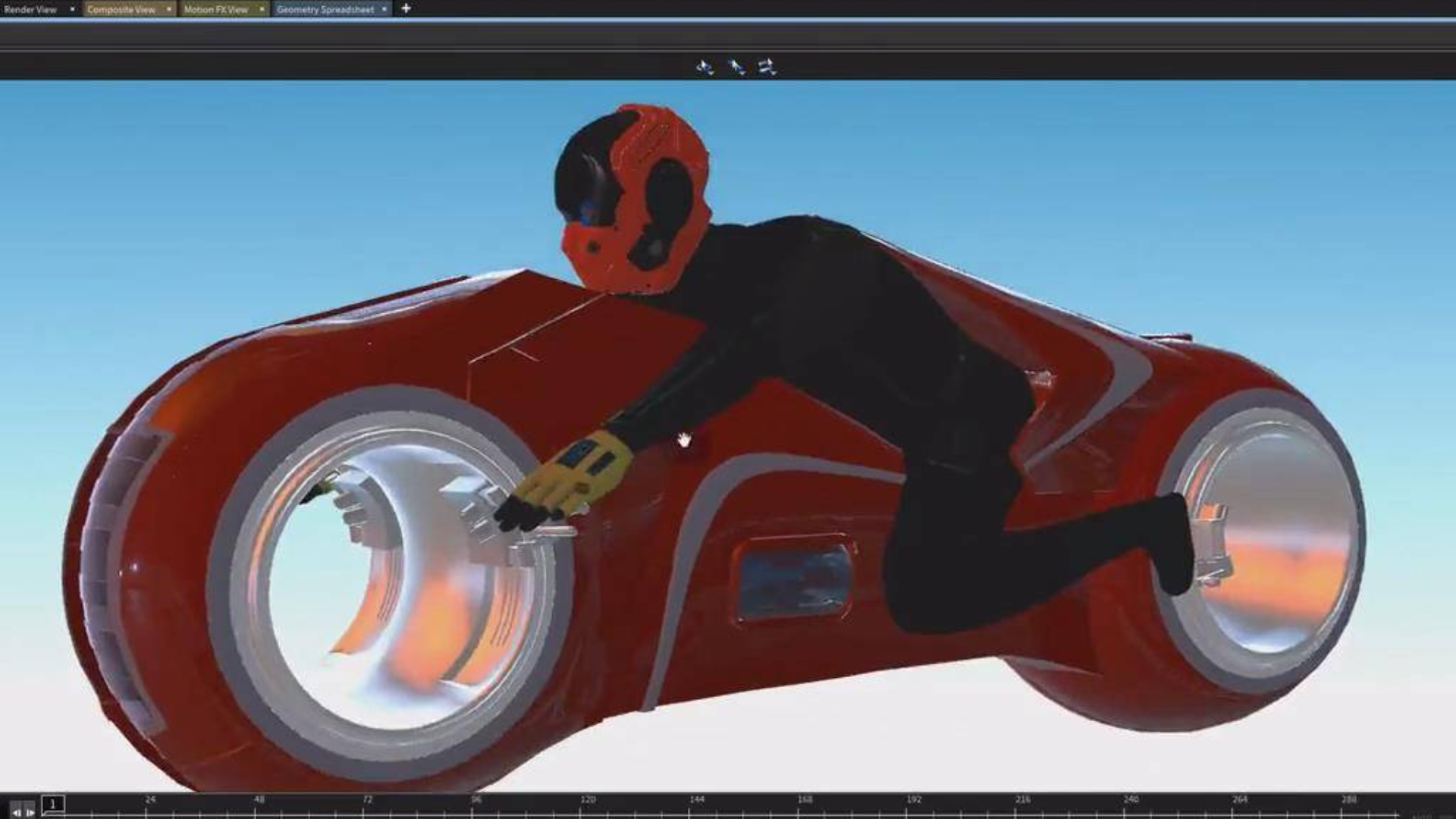The image size is (1456, 819).
Task: Click the third viewport handle tool icon
Action: tap(767, 67)
